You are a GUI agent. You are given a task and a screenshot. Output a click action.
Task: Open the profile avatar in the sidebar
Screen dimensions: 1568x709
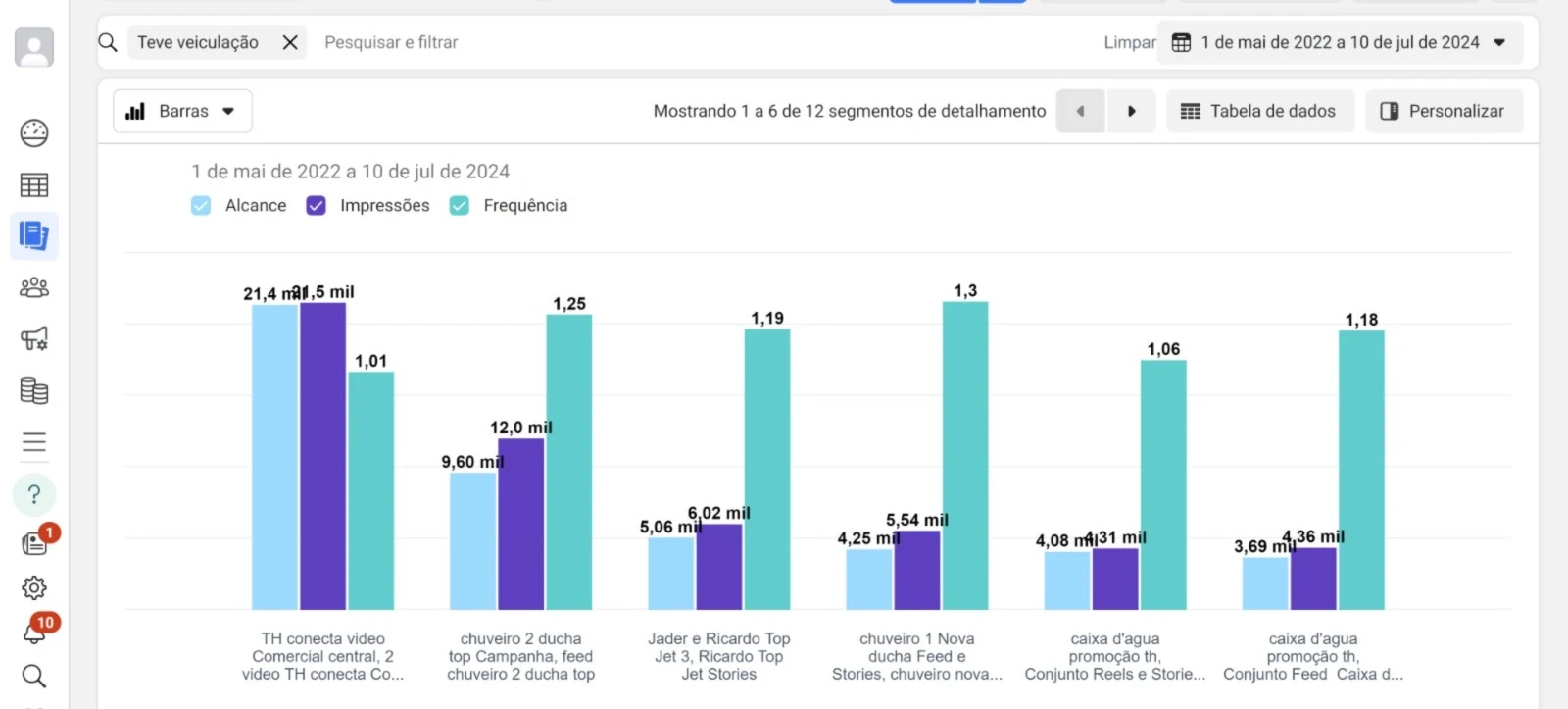tap(34, 47)
